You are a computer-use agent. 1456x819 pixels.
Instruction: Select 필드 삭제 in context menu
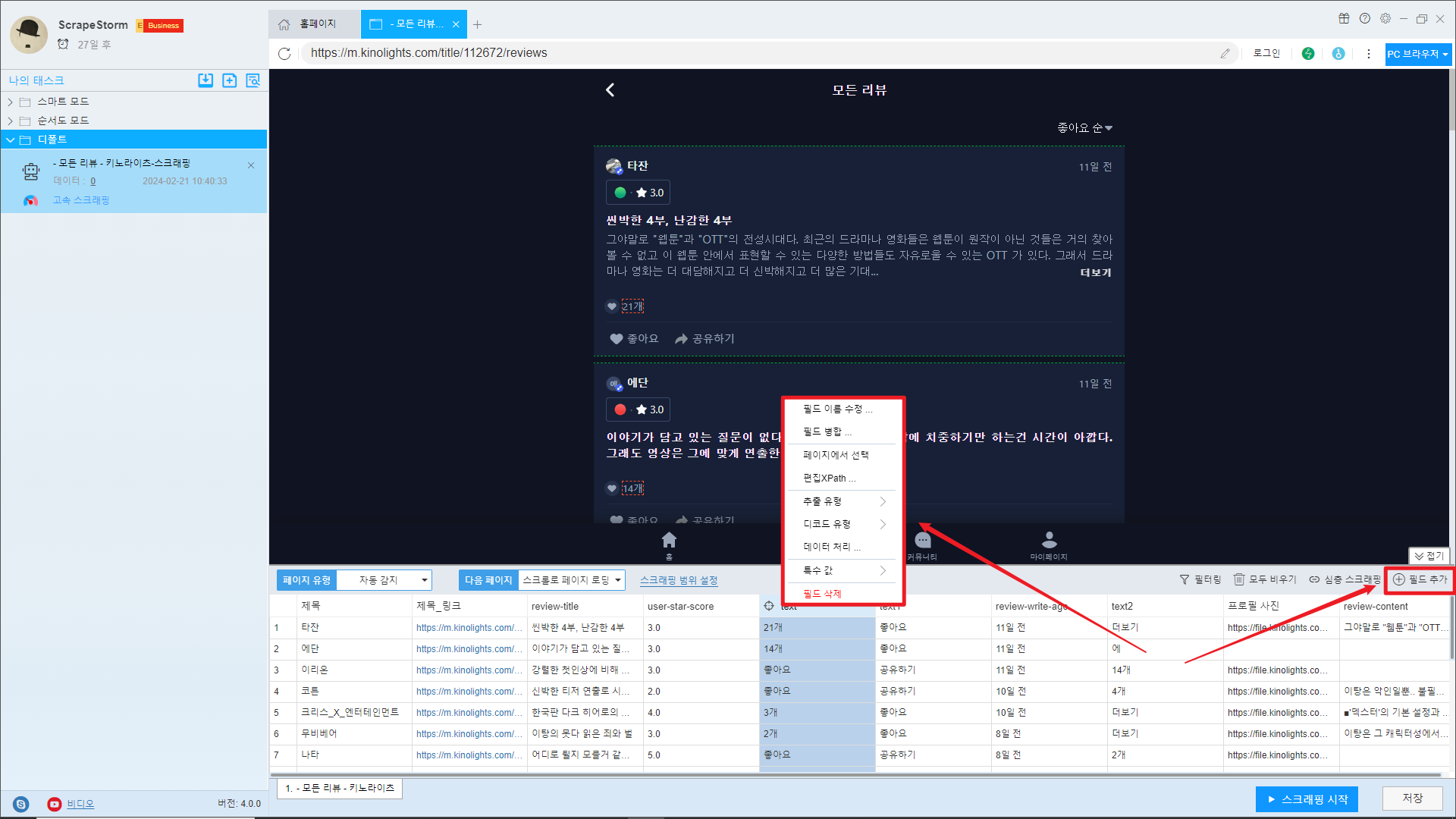pyautogui.click(x=822, y=594)
